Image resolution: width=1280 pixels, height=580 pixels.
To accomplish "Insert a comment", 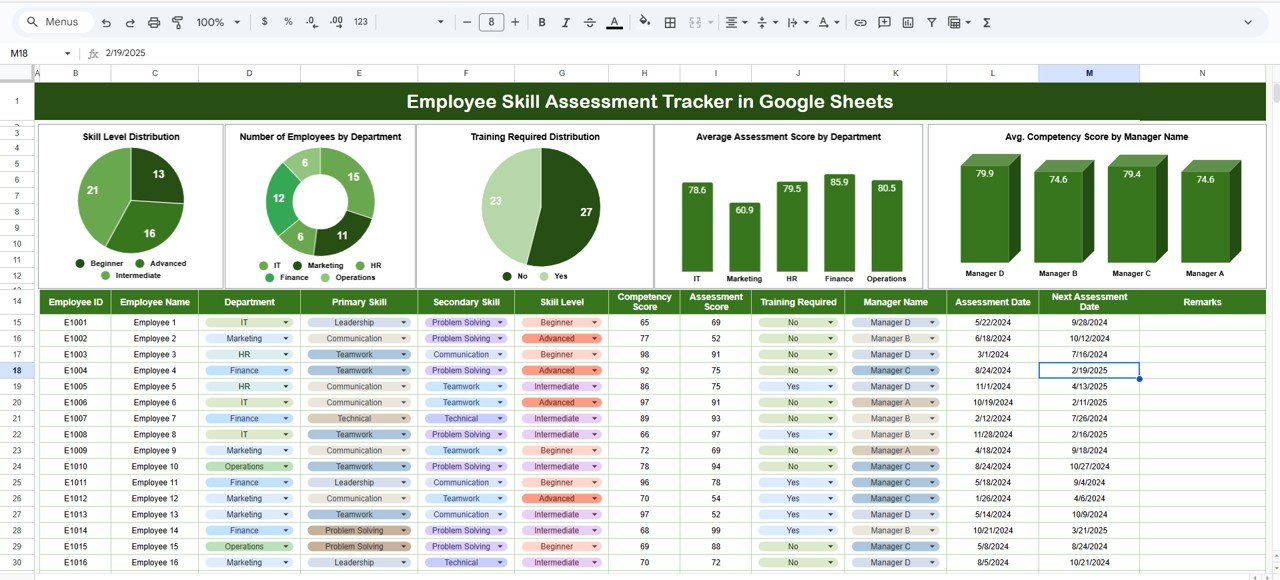I will [884, 21].
